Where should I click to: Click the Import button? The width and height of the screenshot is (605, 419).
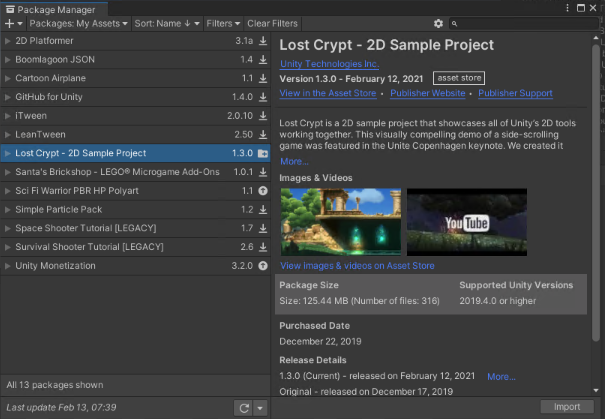(567, 407)
